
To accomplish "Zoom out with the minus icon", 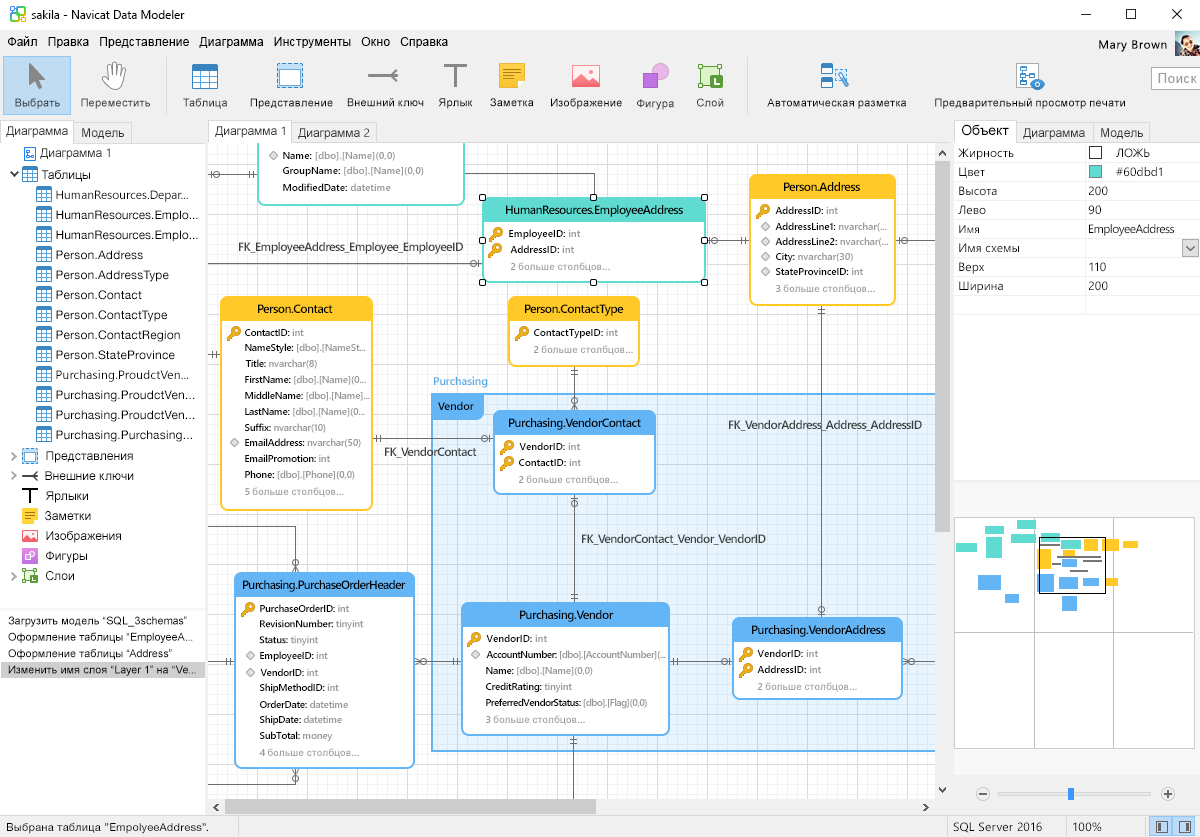I will coord(983,794).
